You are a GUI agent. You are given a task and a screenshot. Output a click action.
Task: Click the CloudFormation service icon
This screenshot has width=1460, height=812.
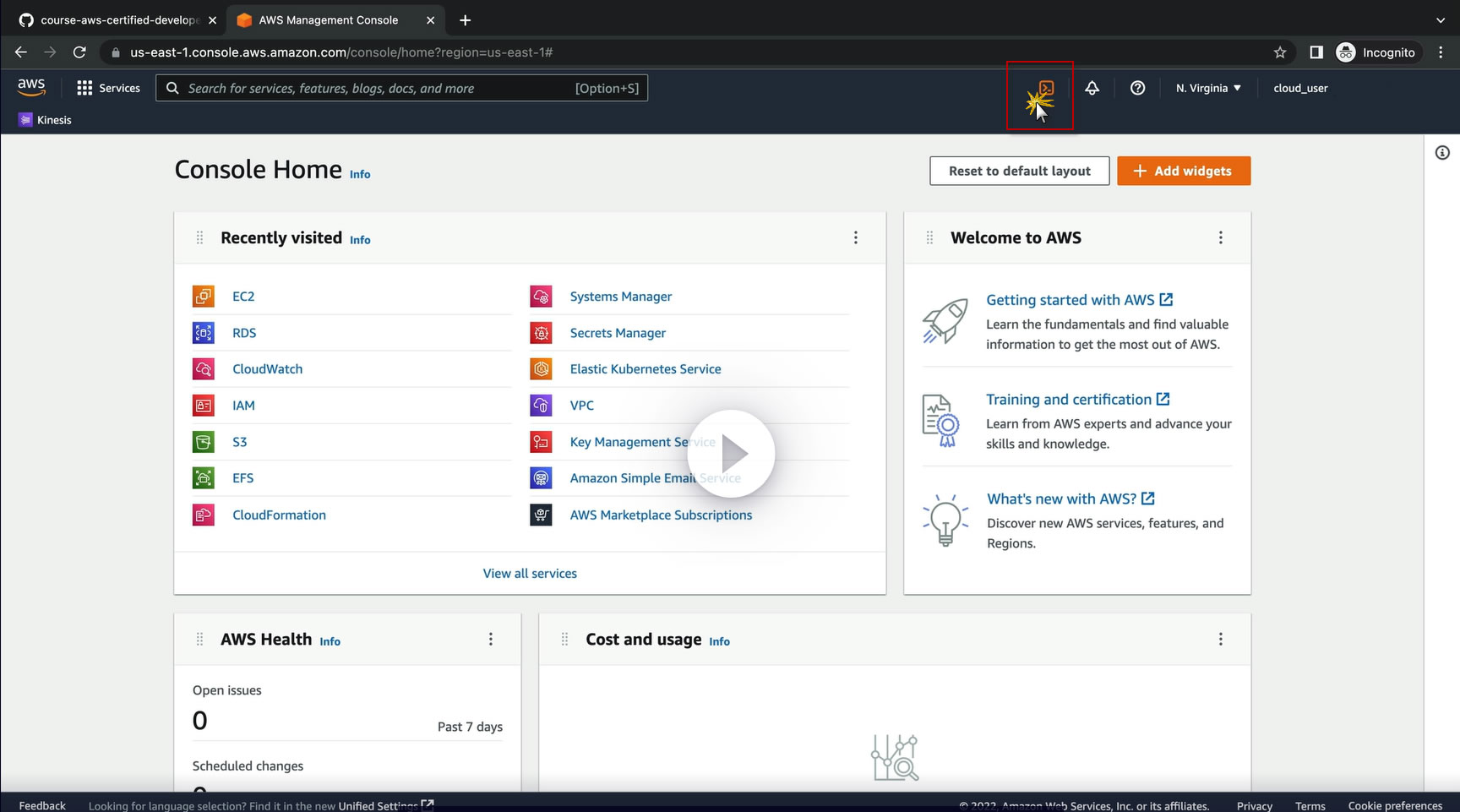[204, 515]
